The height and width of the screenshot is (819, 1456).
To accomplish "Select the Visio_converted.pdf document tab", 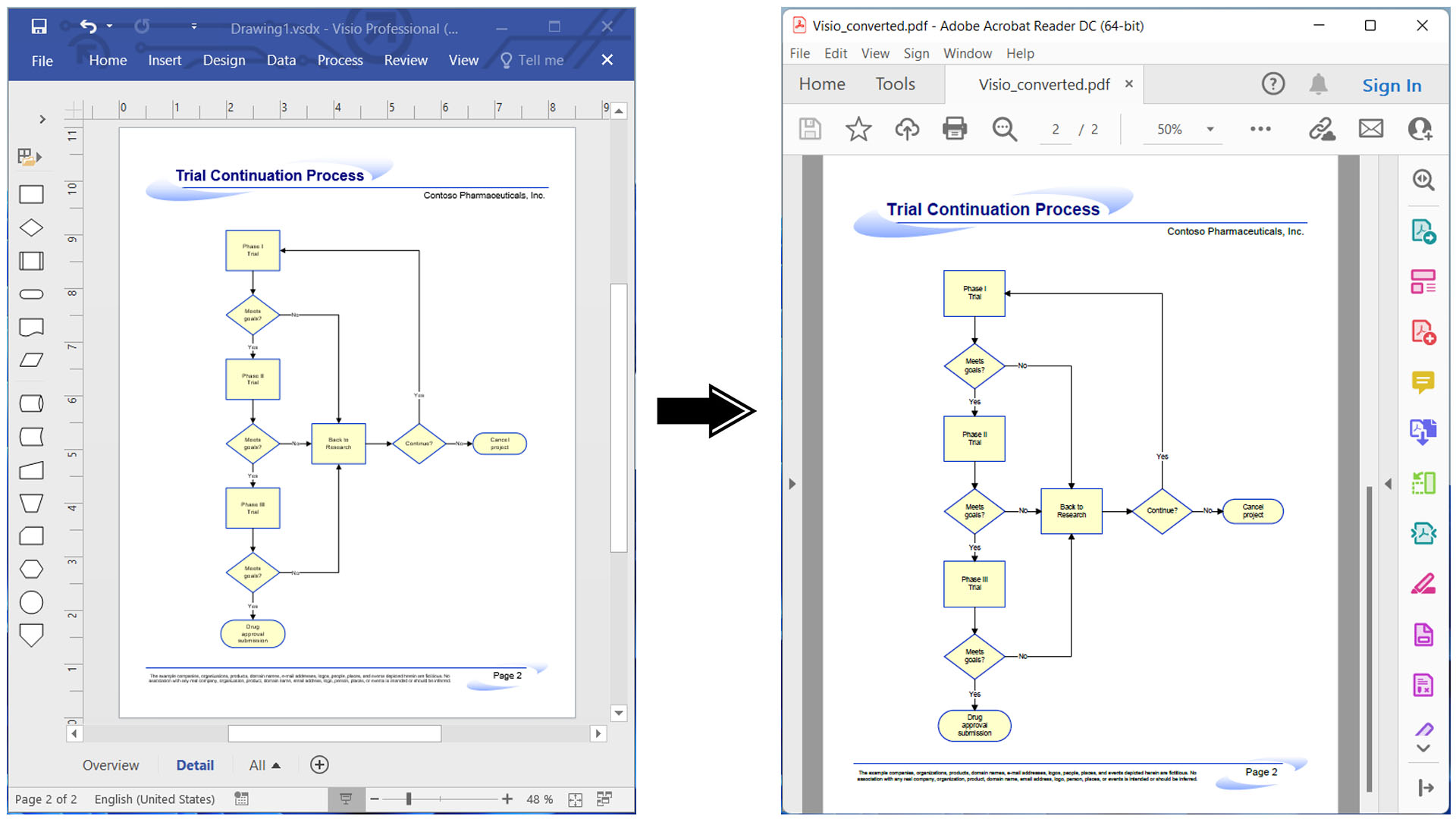I will click(1044, 84).
